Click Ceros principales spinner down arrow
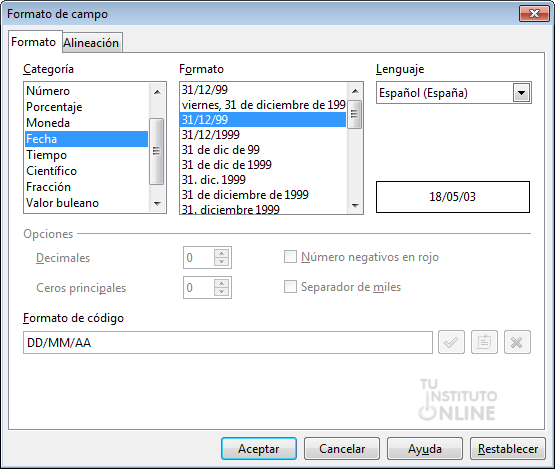Viewport: 555px width, 469px height. [222, 292]
